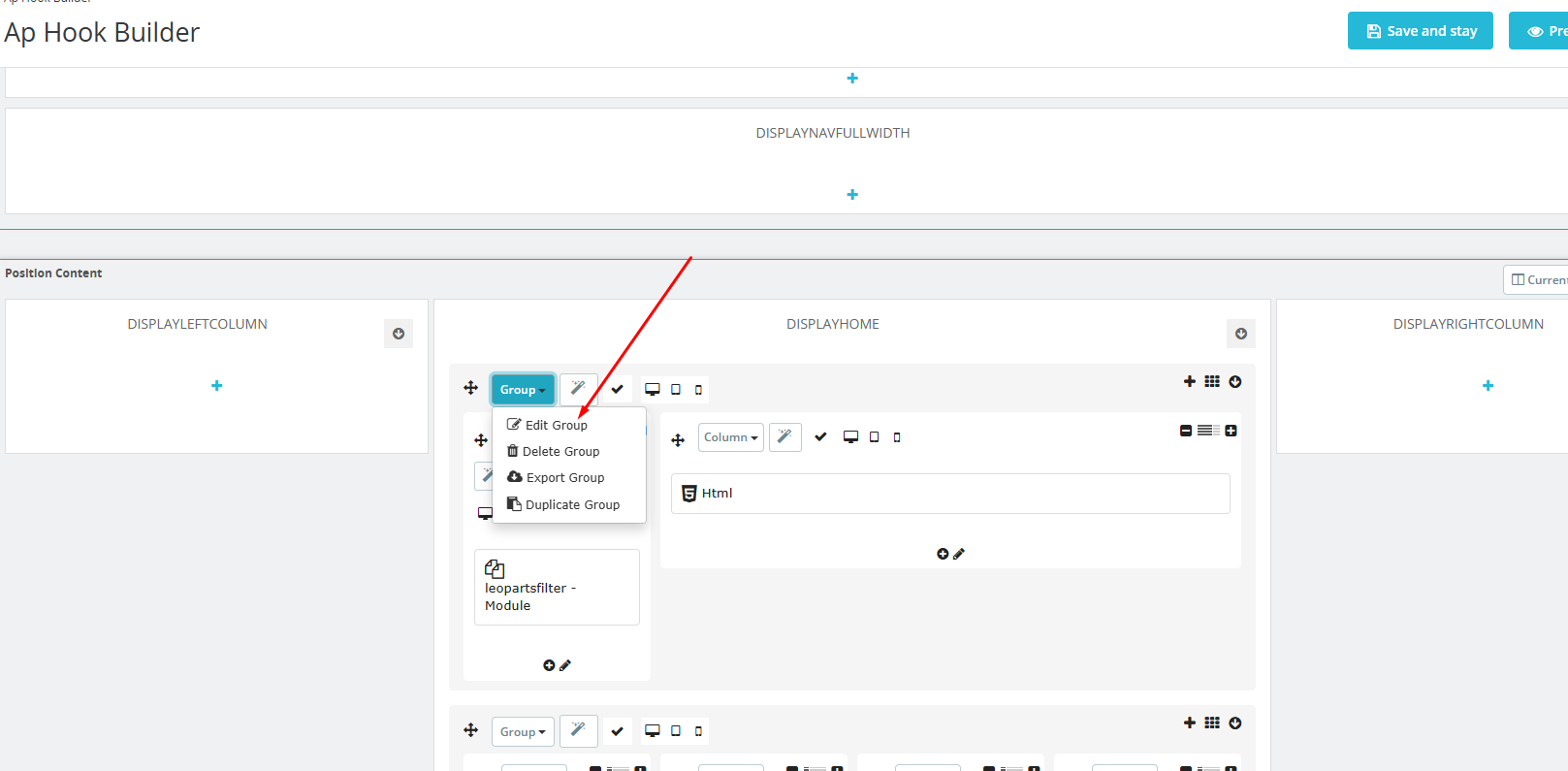Toggle tablet visibility of the Html column
The width and height of the screenshot is (1568, 771).
tap(874, 437)
